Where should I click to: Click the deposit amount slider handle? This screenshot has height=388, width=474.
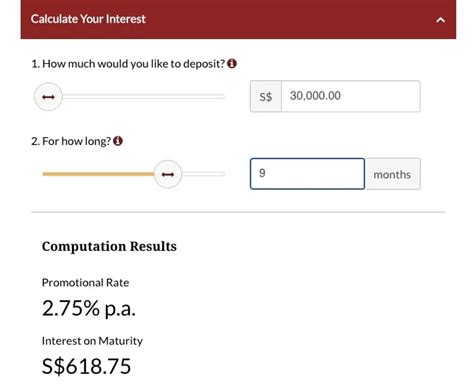[48, 97]
